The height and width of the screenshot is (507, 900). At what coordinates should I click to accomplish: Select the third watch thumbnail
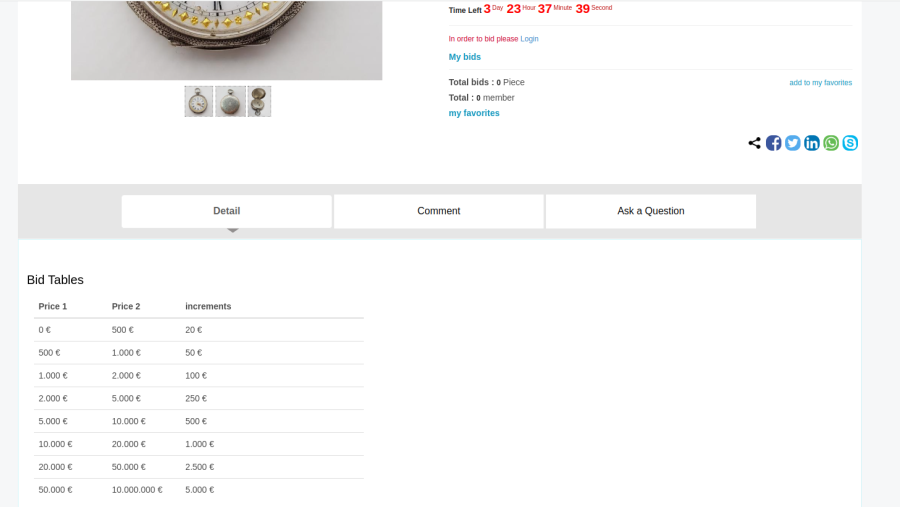point(259,101)
